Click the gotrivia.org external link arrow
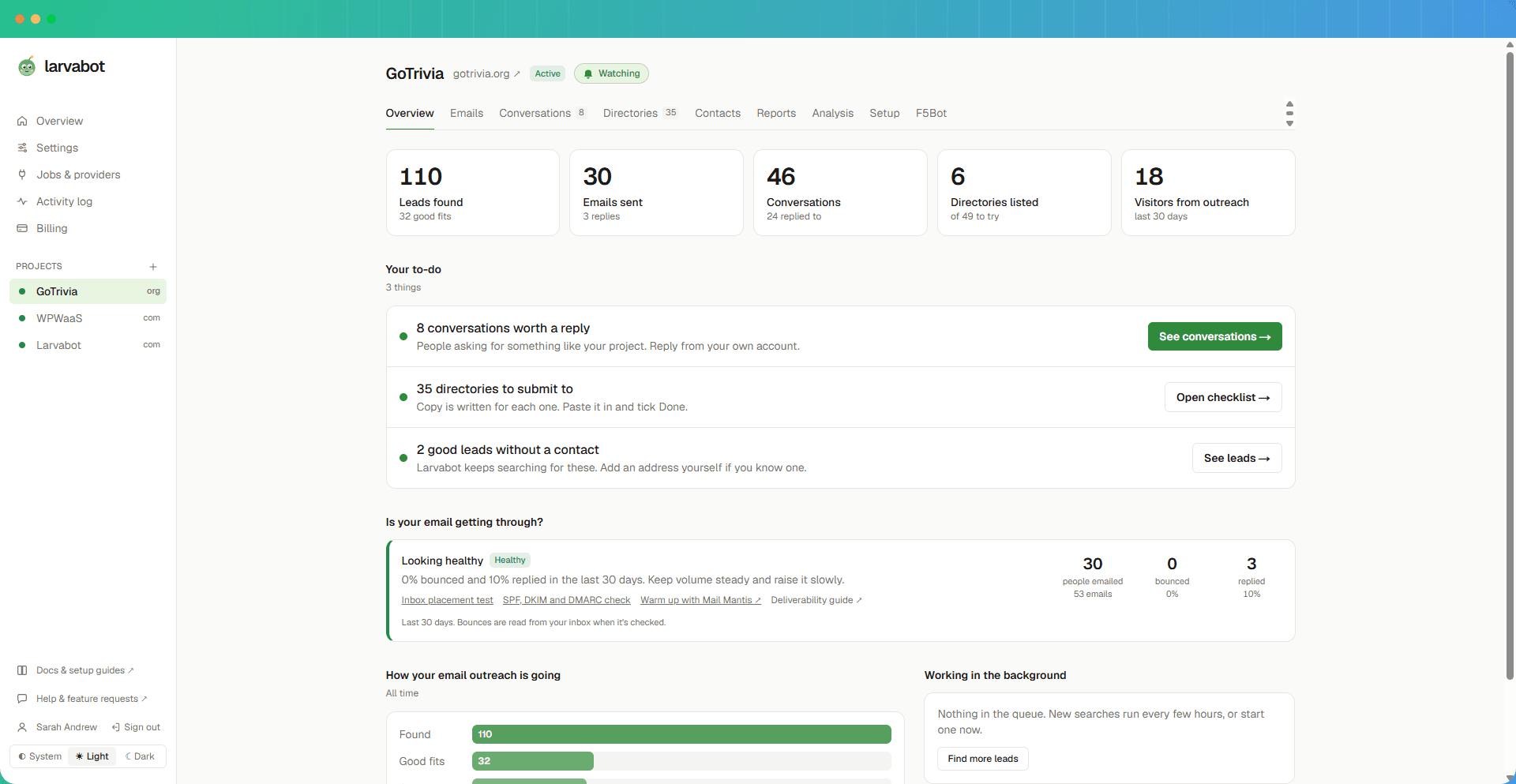 coord(517,74)
